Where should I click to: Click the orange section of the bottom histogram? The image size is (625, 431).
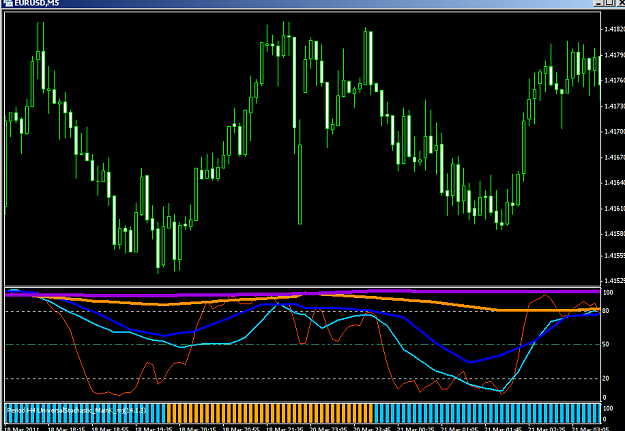pos(270,414)
